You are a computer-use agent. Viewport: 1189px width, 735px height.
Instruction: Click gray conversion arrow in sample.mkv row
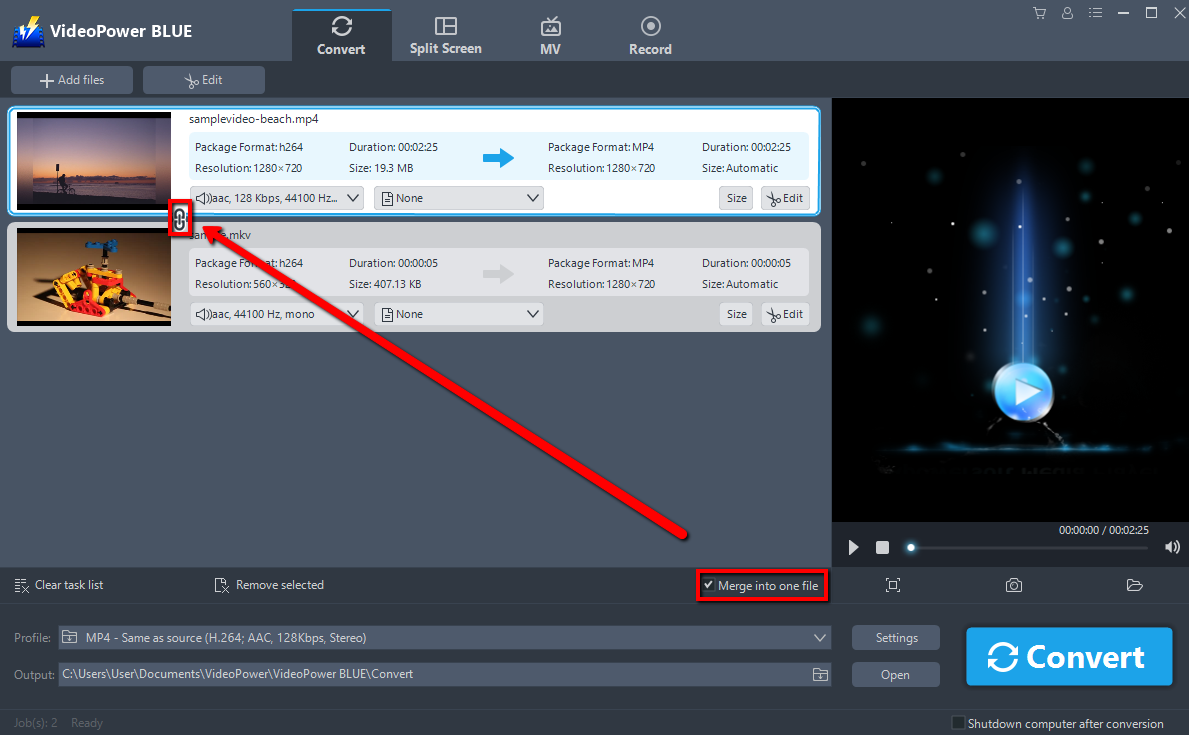498,274
